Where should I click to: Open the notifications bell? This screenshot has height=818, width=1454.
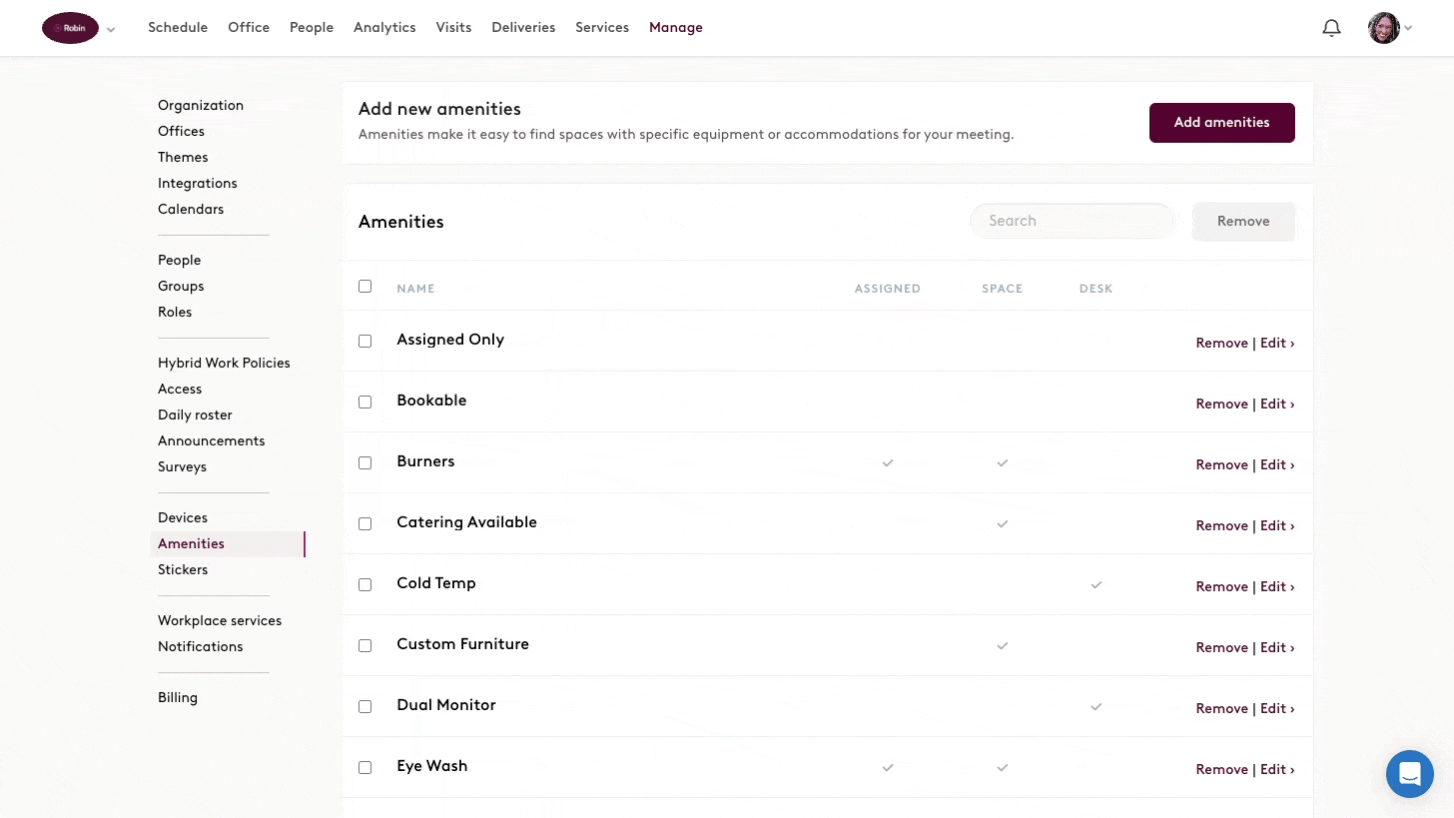[1331, 28]
